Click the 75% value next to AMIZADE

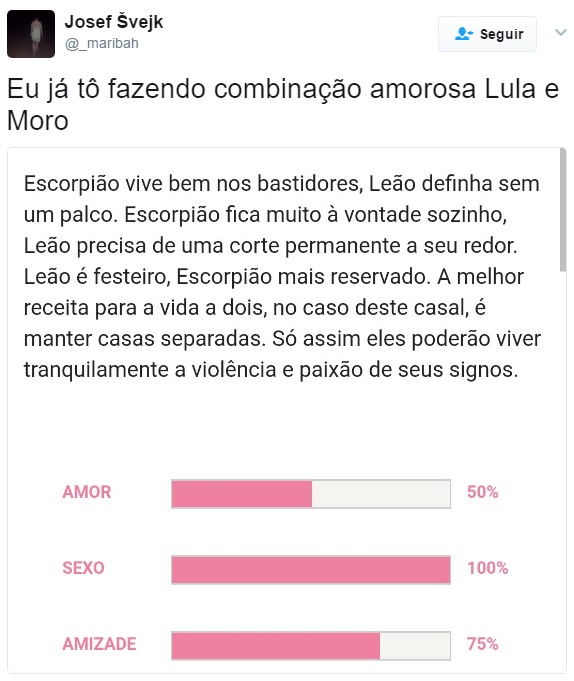482,644
